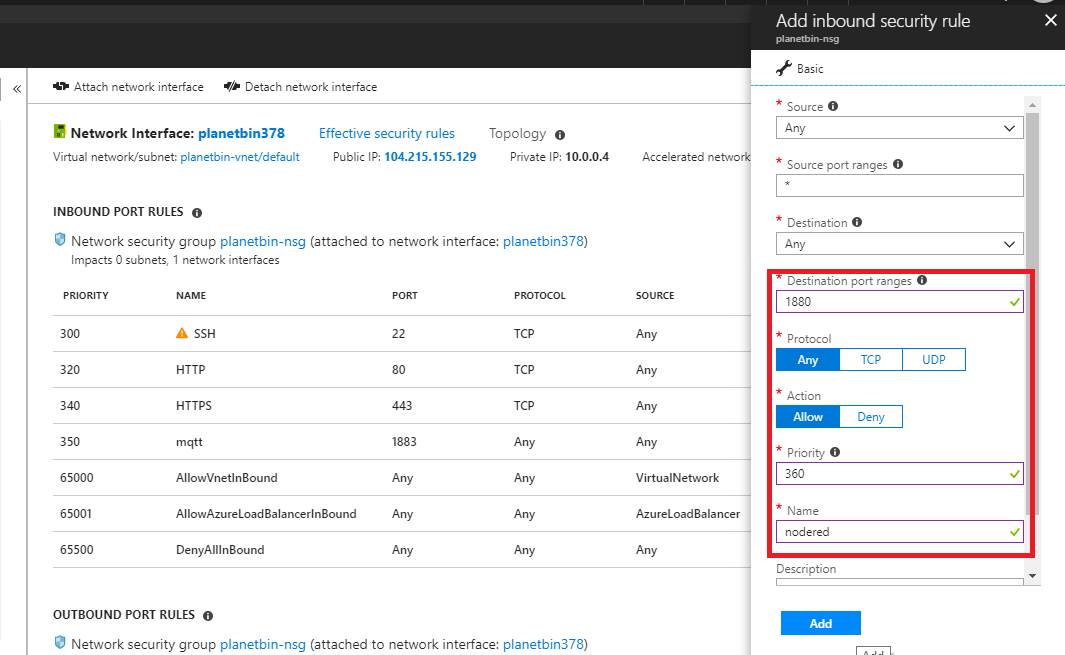Collapse the sidebar using the double-chevron icon
This screenshot has width=1065, height=655.
click(x=17, y=88)
